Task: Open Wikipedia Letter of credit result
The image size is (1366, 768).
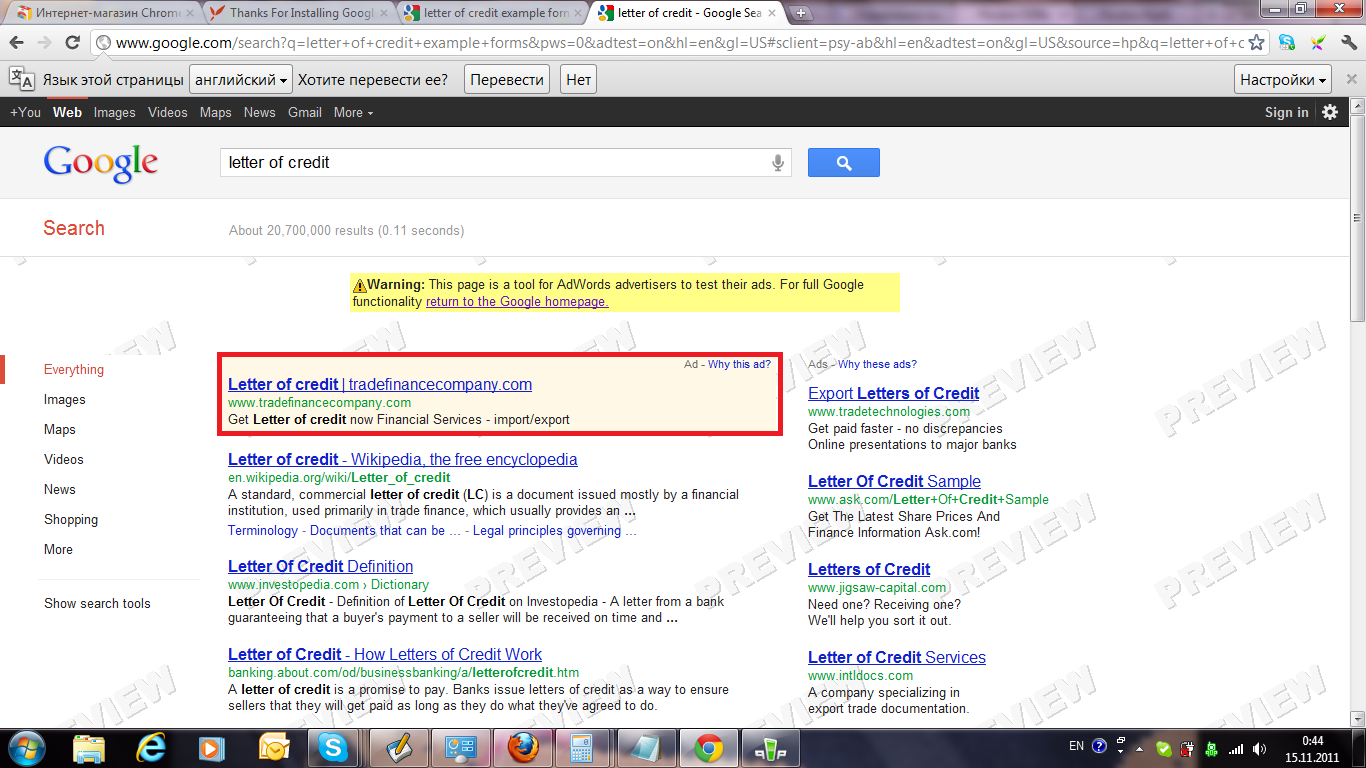Action: click(402, 459)
